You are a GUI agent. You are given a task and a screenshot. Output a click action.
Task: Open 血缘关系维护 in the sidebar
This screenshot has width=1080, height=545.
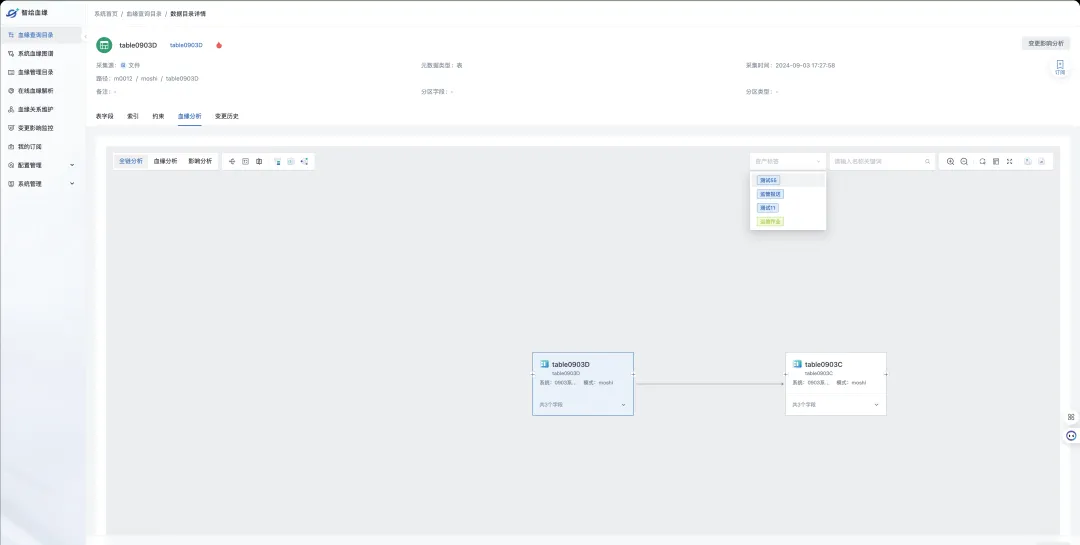[41, 109]
